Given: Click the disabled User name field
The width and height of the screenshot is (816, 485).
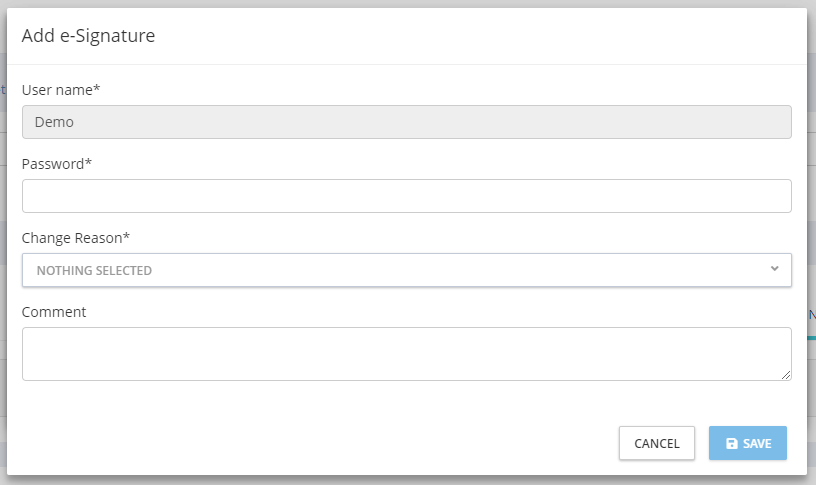Looking at the screenshot, I should point(406,122).
